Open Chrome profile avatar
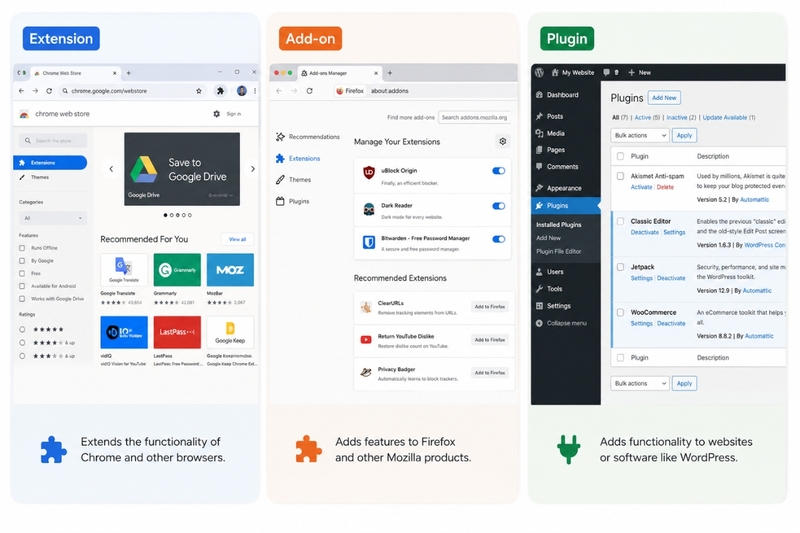800x533 pixels. (x=242, y=91)
